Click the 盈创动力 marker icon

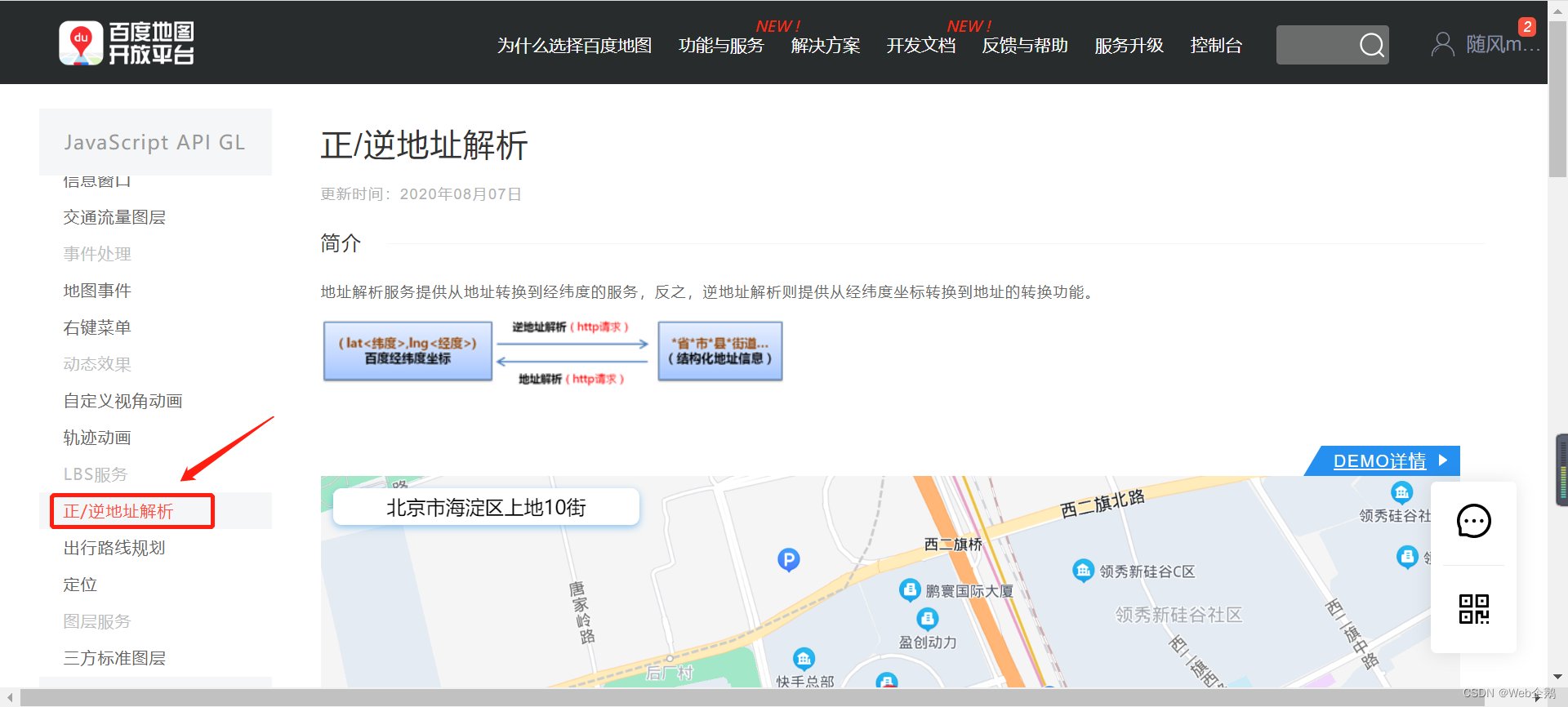pyautogui.click(x=928, y=619)
